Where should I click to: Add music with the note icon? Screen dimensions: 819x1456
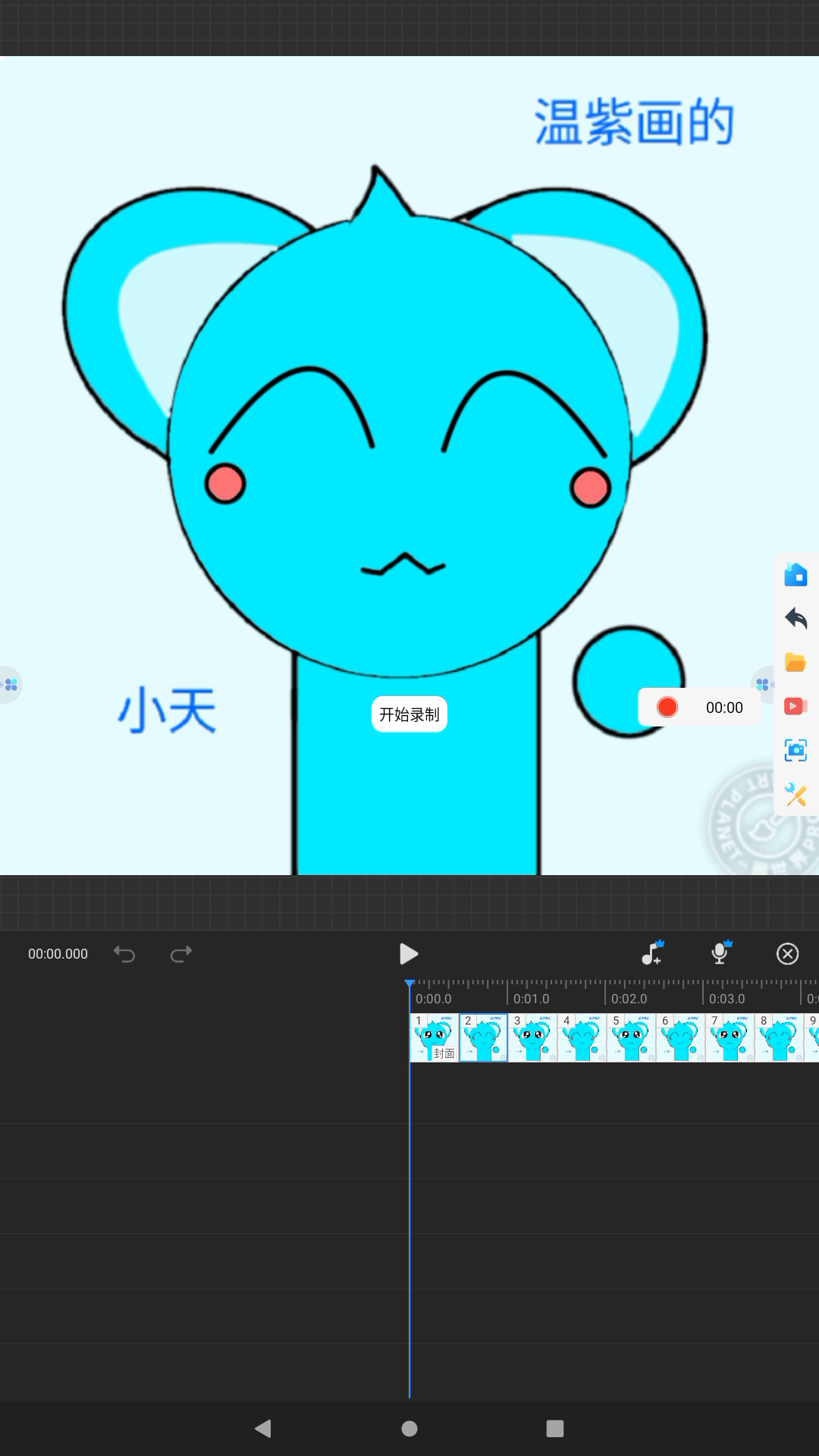pyautogui.click(x=652, y=953)
